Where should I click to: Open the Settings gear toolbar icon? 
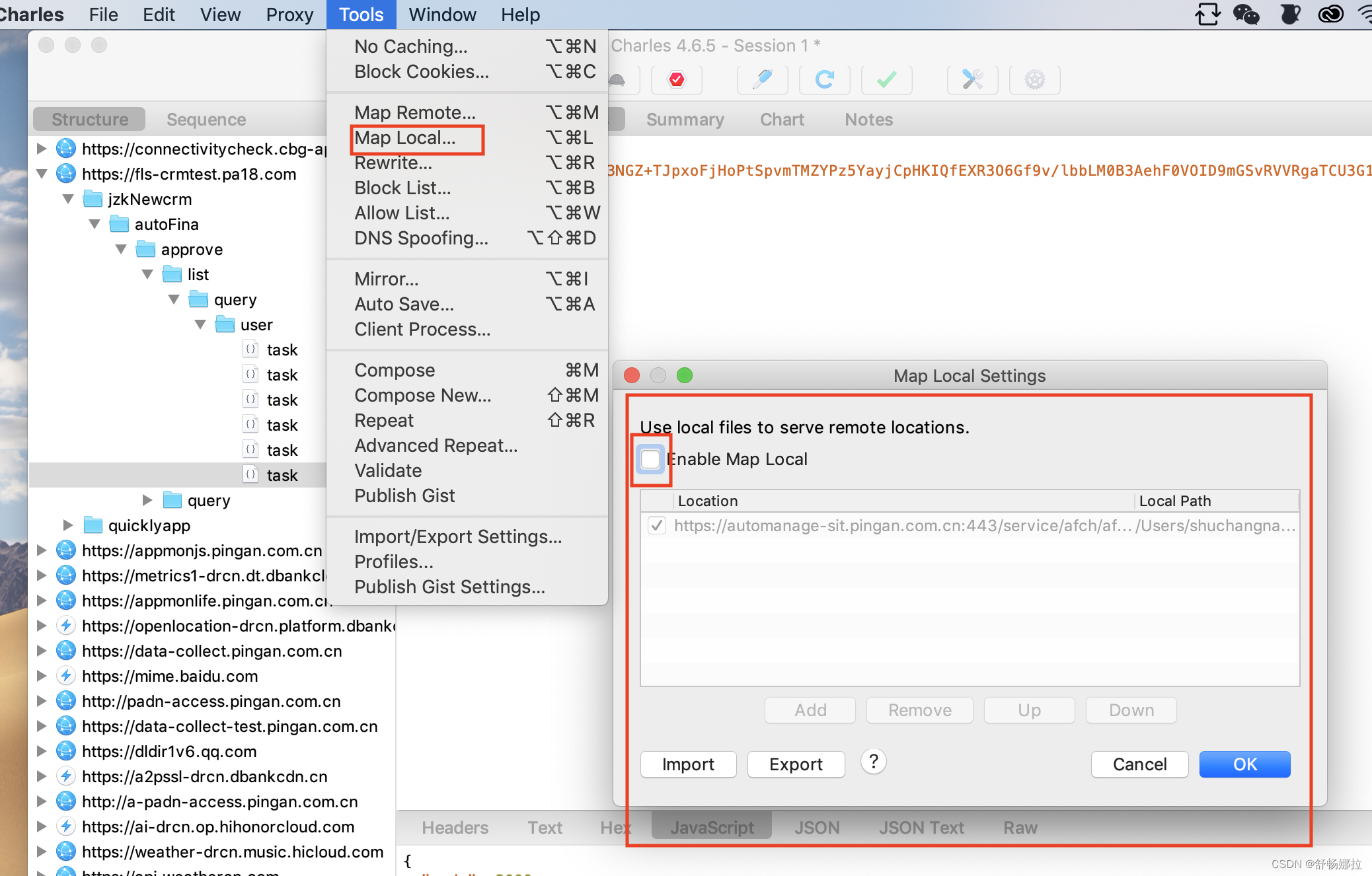1034,80
